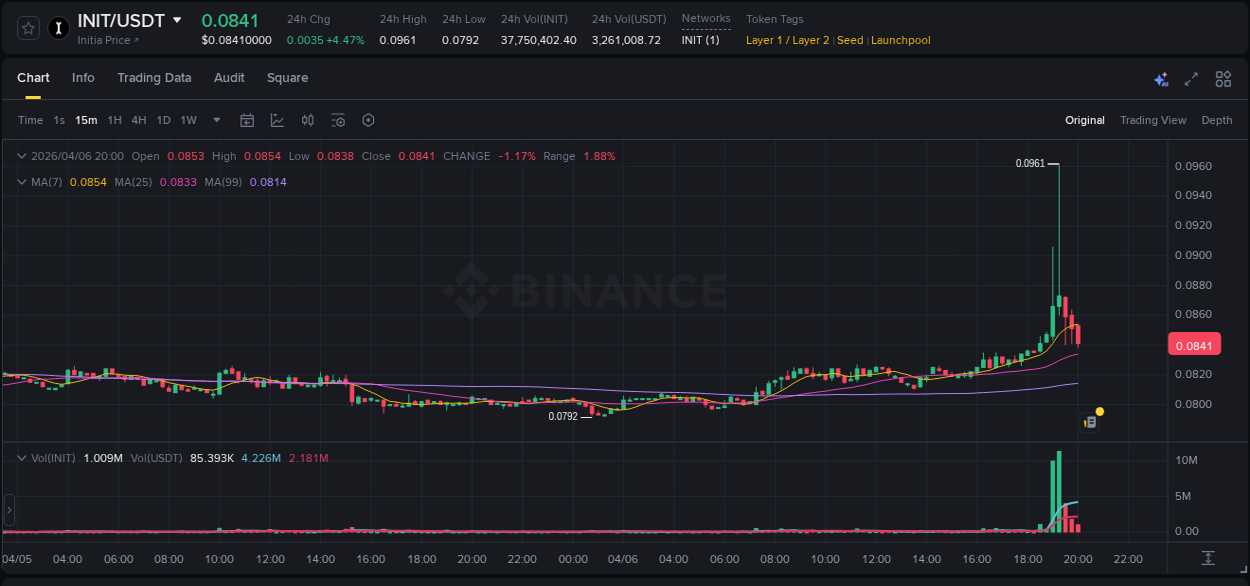
Task: Click the current price label 0.0841 on axis
Action: pos(1195,346)
